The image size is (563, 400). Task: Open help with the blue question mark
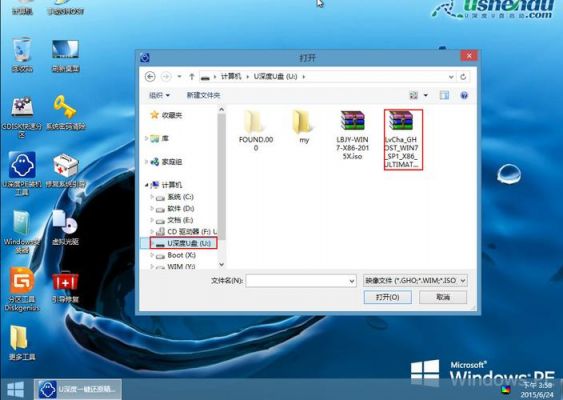coord(464,95)
